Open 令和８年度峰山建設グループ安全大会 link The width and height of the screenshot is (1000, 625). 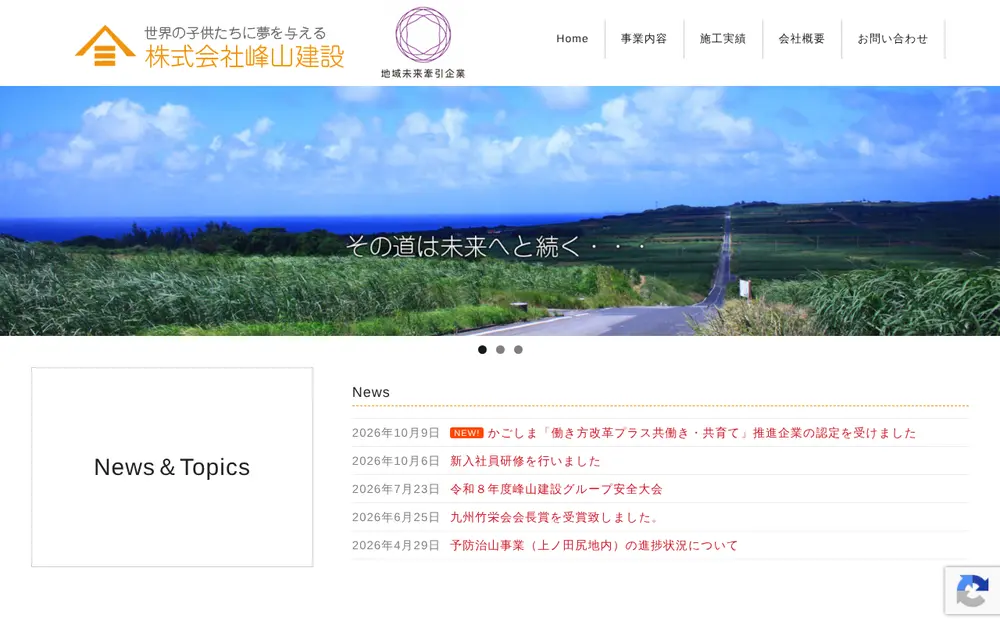click(556, 489)
